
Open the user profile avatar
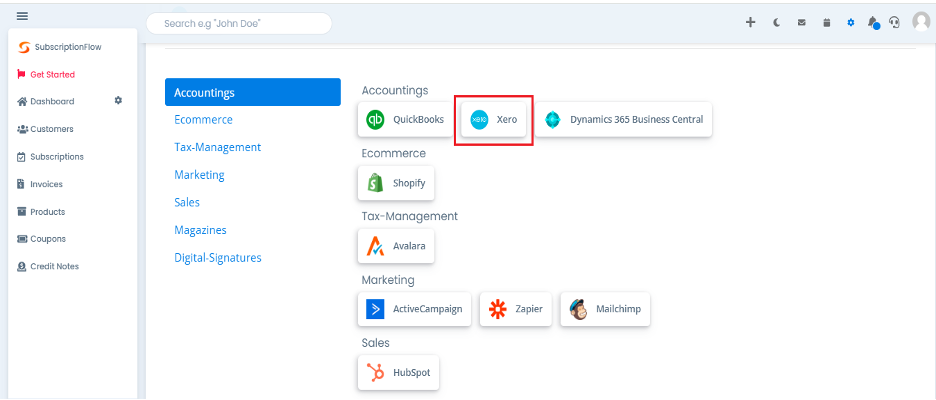click(x=921, y=22)
